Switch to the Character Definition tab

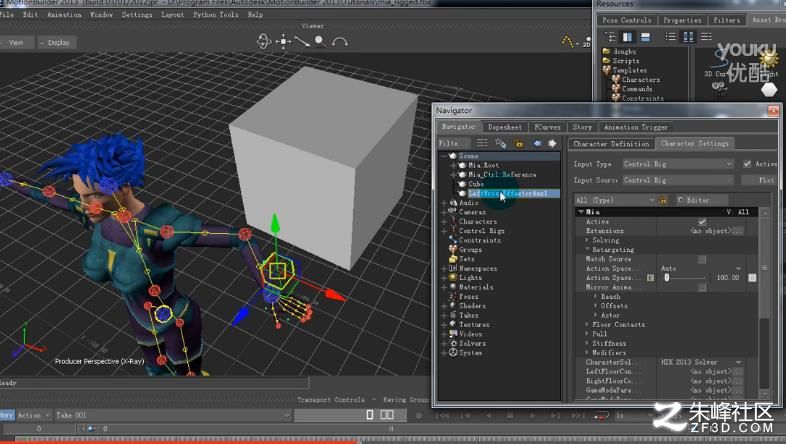611,144
